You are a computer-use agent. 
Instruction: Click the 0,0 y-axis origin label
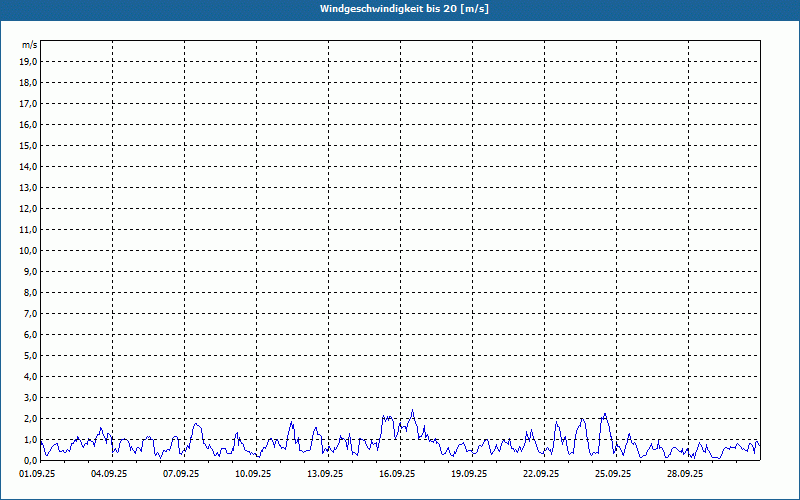(29, 461)
